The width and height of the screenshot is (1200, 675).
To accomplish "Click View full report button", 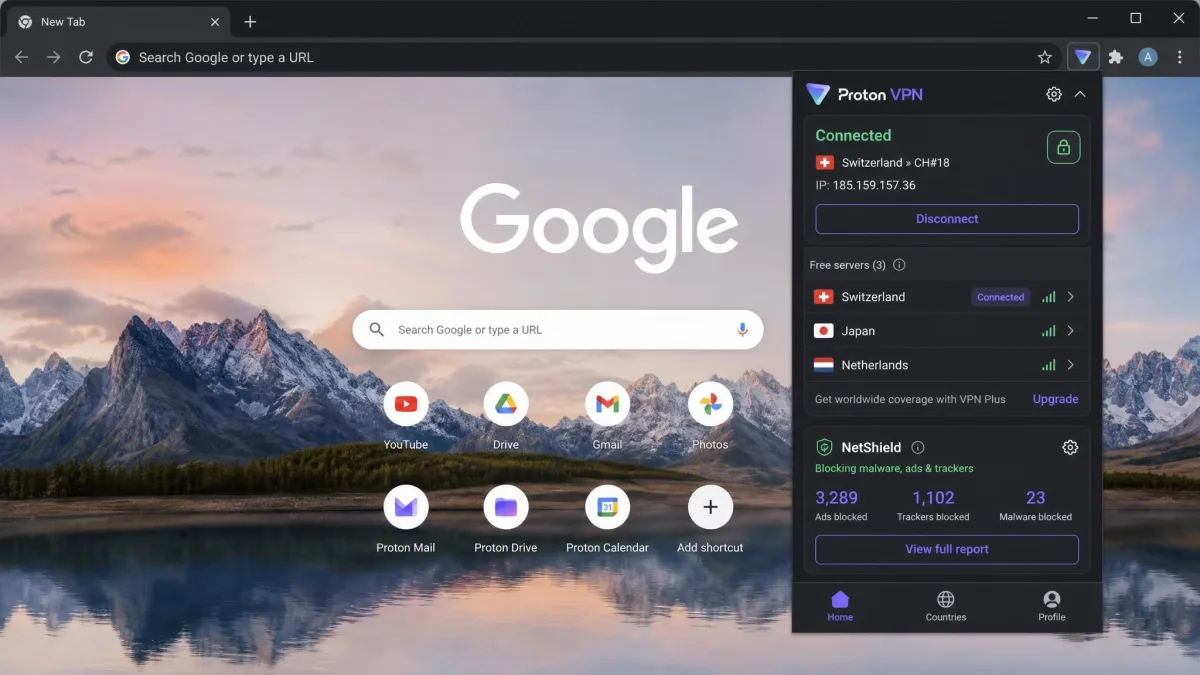I will click(947, 549).
